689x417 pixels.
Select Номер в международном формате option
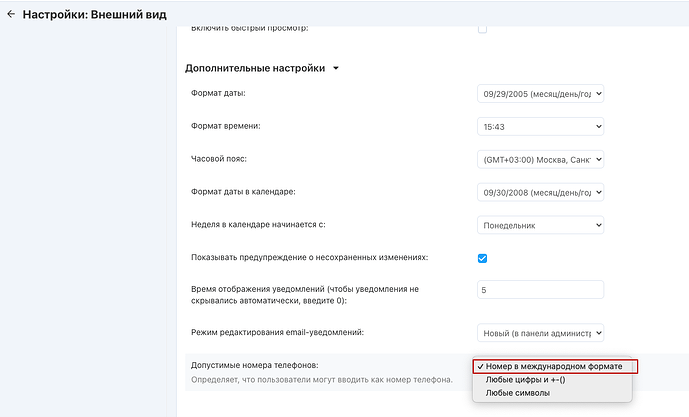coord(555,366)
